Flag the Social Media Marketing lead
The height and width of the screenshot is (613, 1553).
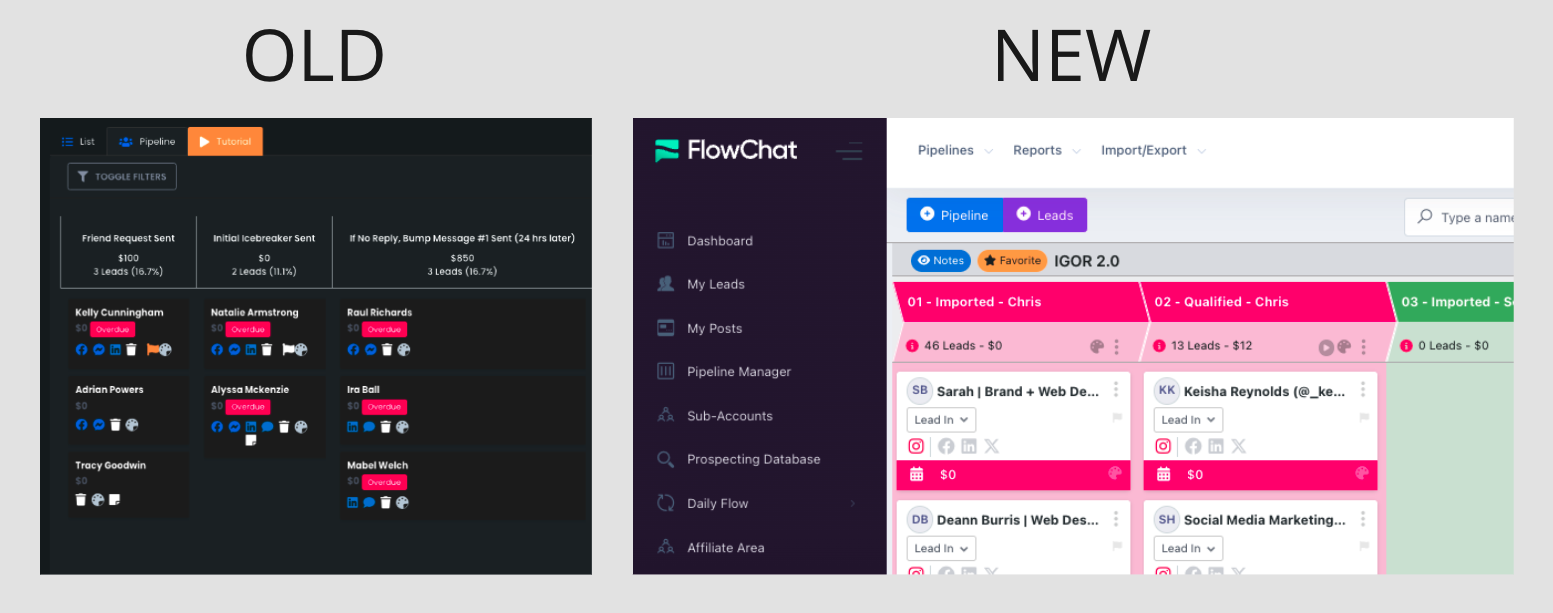pos(1364,546)
